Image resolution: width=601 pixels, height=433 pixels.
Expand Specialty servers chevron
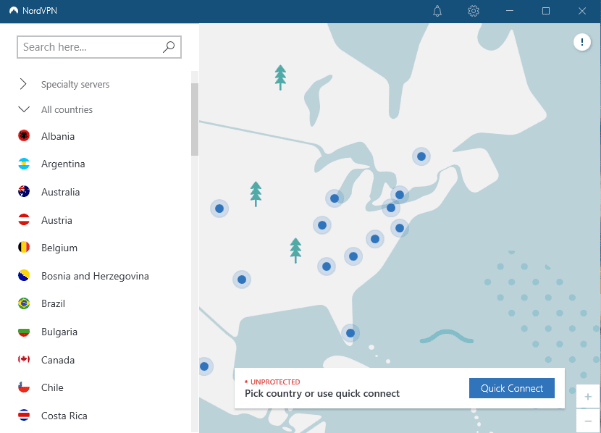click(23, 84)
